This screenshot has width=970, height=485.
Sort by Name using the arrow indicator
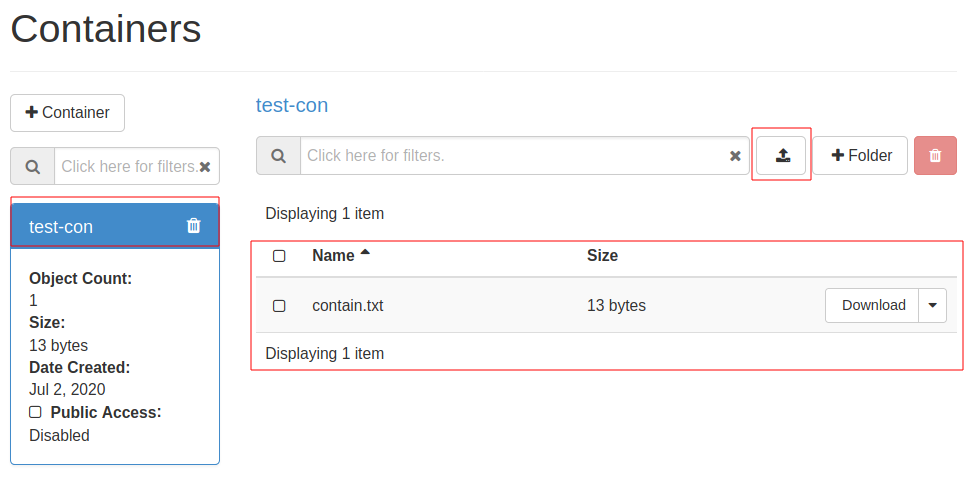[365, 252]
